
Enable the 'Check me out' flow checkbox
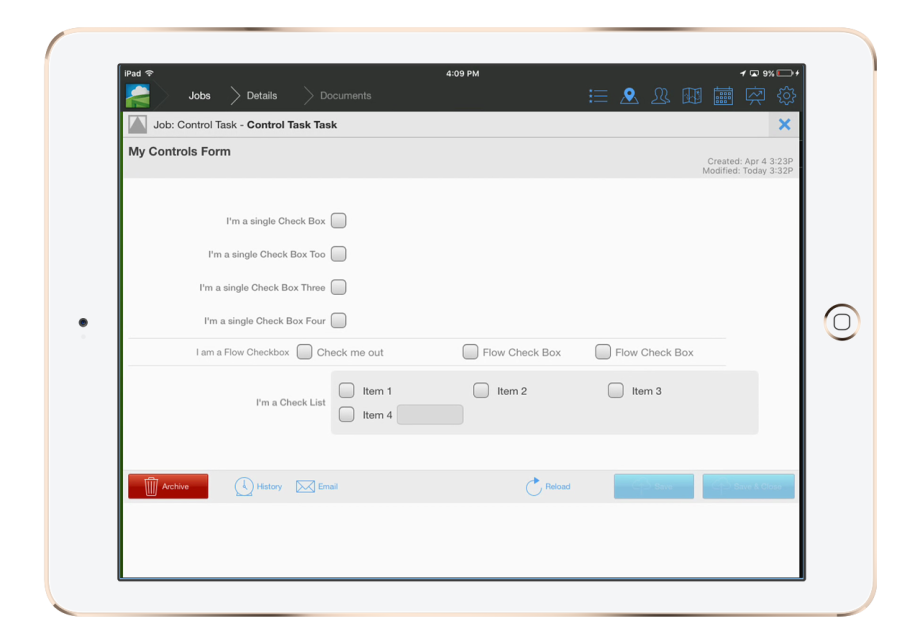304,351
